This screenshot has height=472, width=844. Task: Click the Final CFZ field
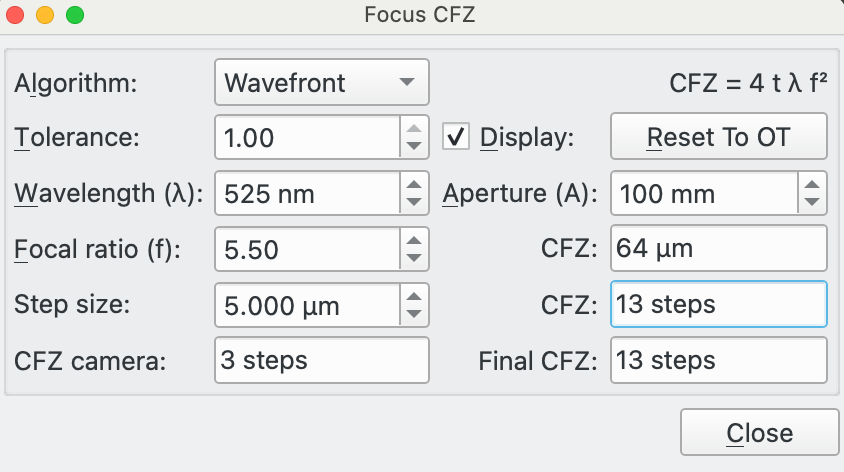[718, 360]
